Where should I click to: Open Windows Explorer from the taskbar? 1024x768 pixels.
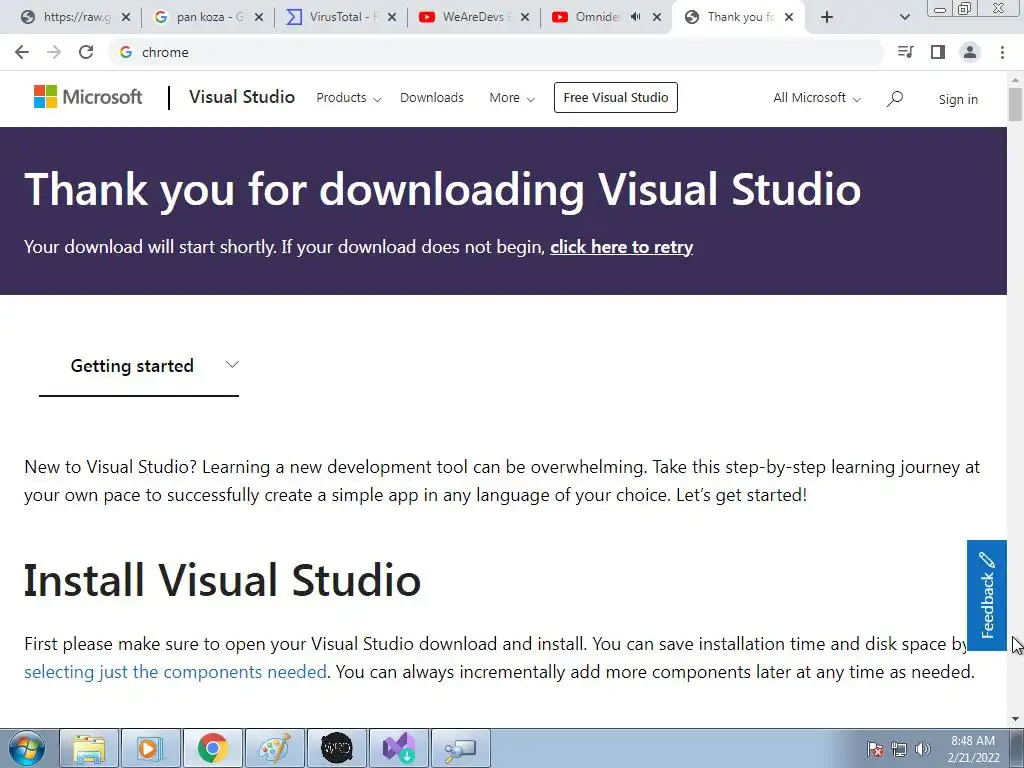[x=89, y=748]
